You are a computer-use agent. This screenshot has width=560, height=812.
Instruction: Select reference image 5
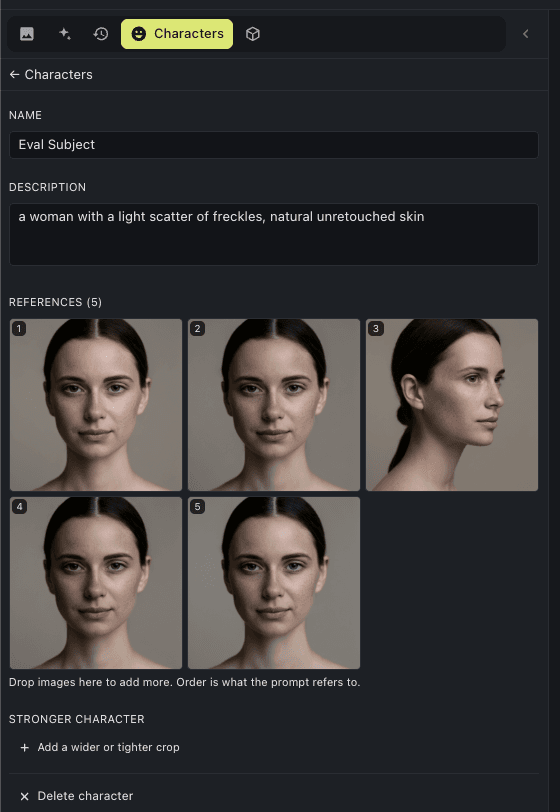tap(274, 583)
